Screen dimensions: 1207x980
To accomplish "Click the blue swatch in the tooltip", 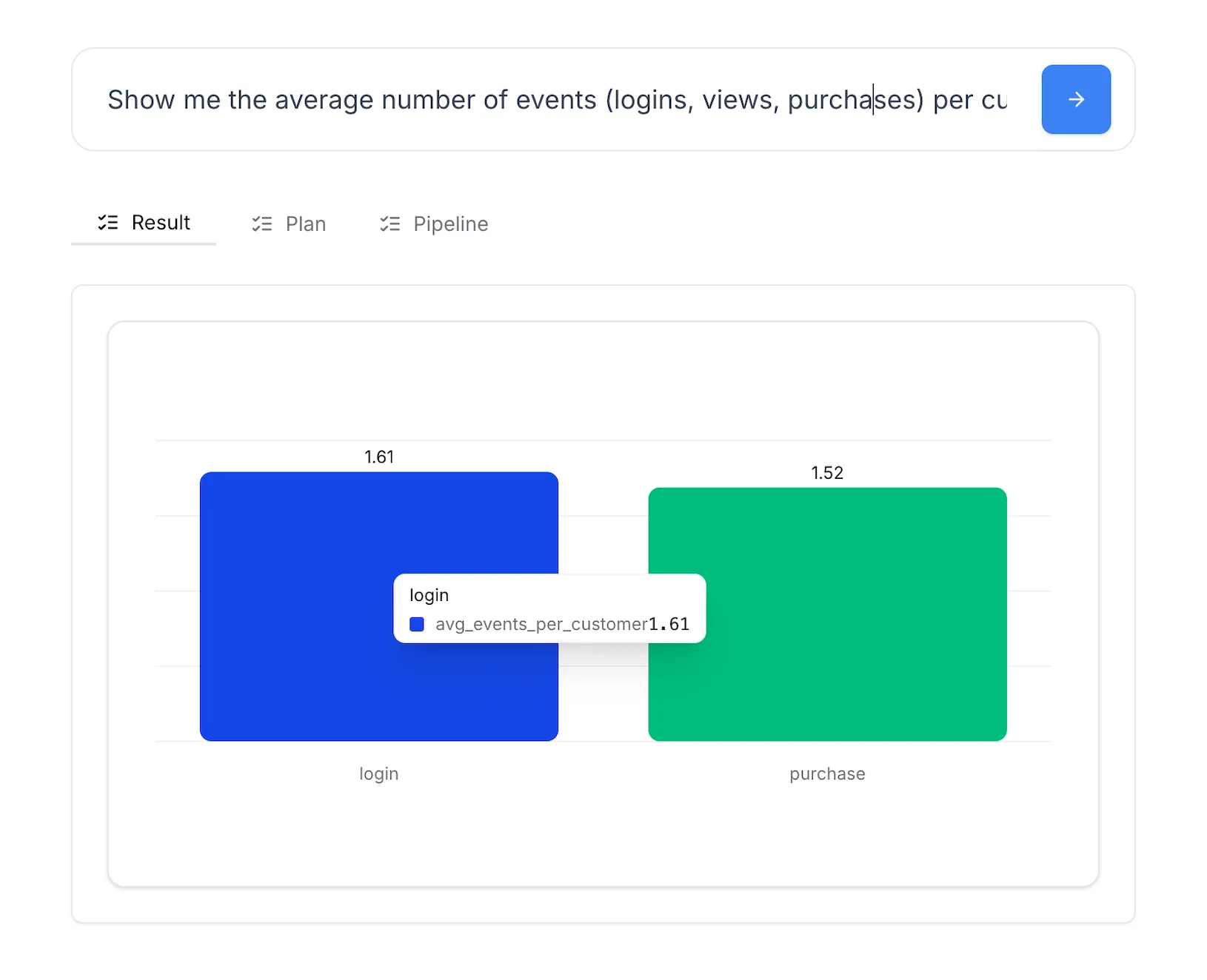I will (417, 625).
